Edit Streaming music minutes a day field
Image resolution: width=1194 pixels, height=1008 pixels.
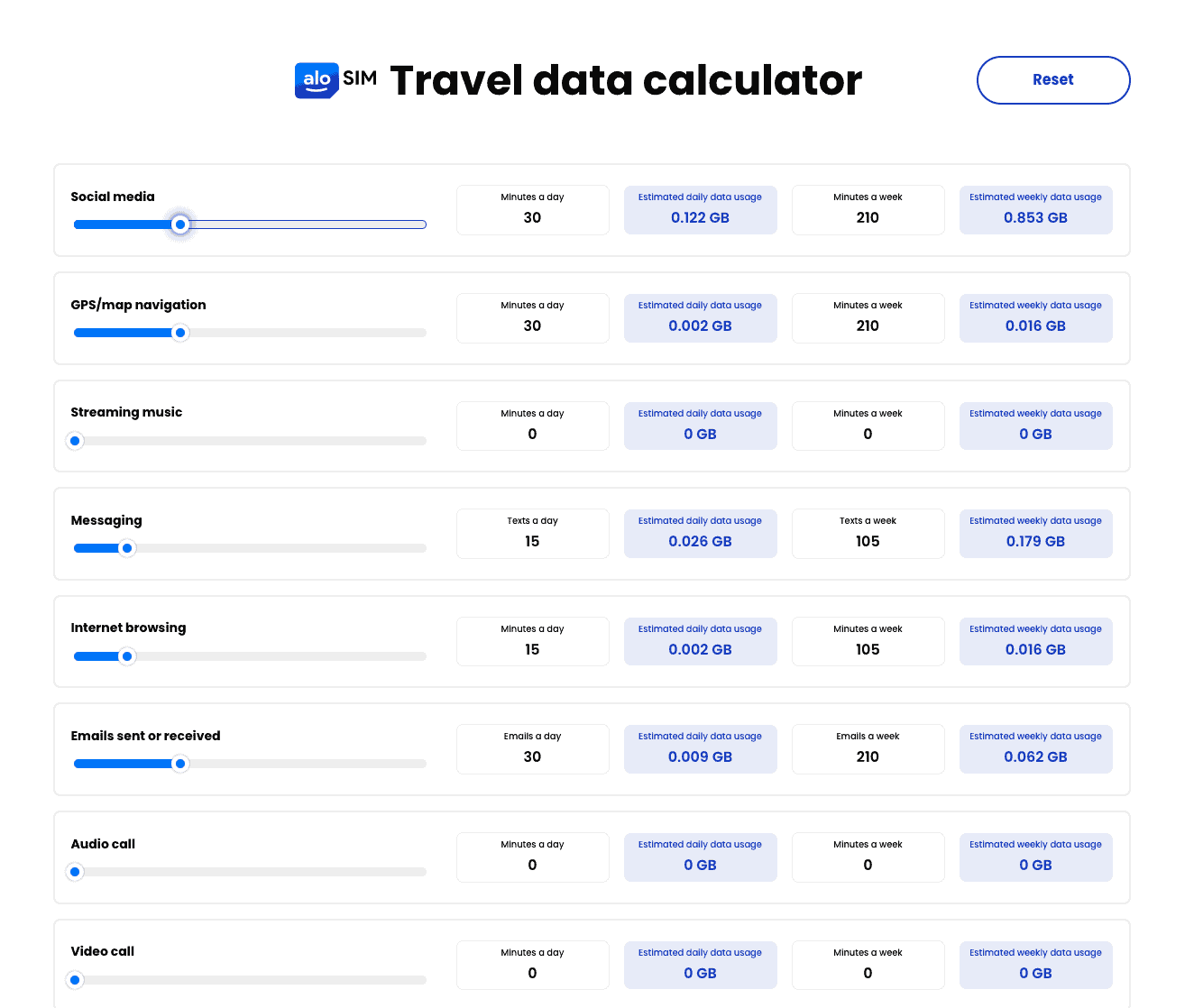[x=532, y=434]
